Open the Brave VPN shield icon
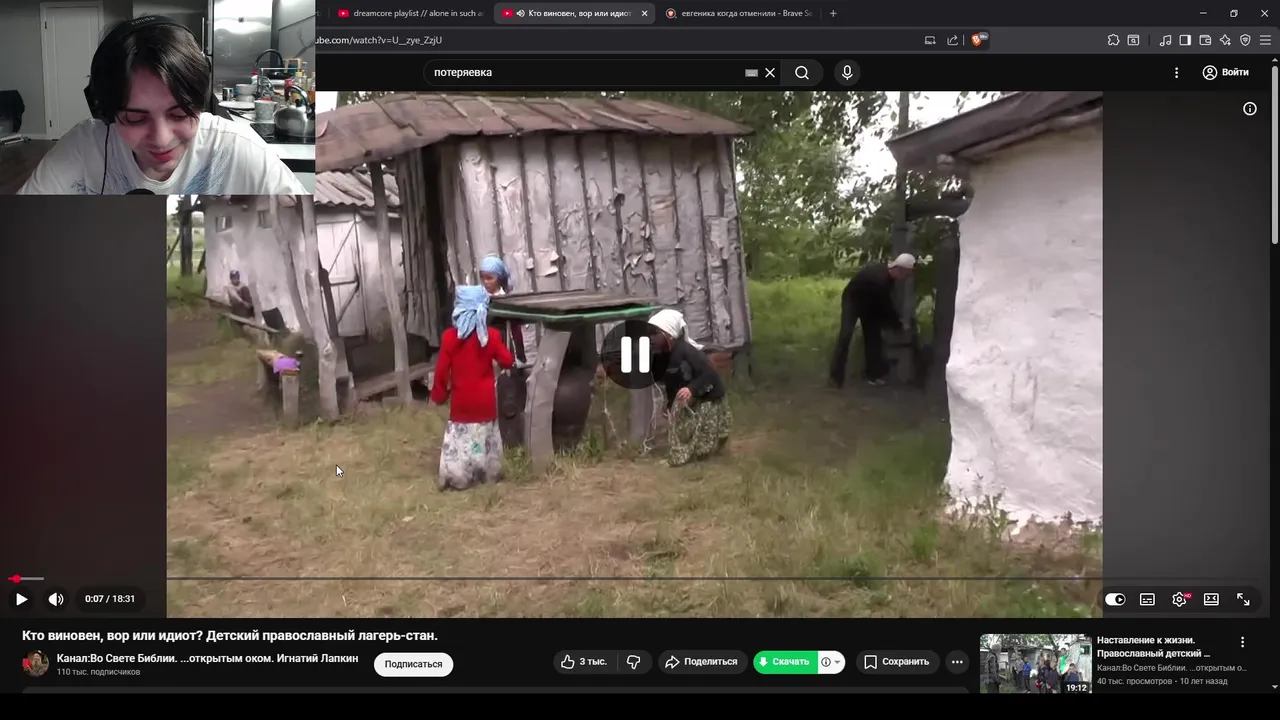 [1245, 40]
